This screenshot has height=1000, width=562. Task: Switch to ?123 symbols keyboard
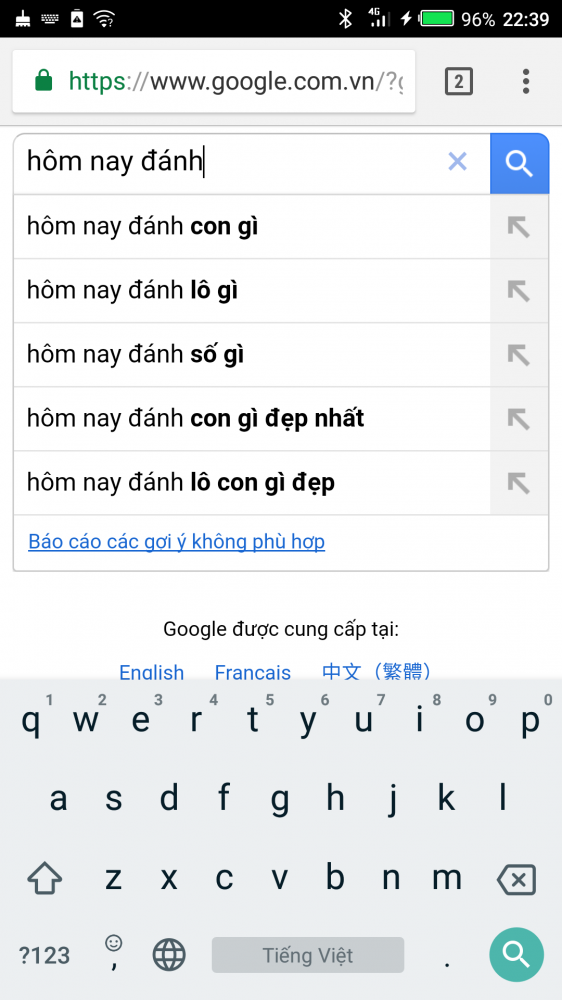(x=45, y=955)
